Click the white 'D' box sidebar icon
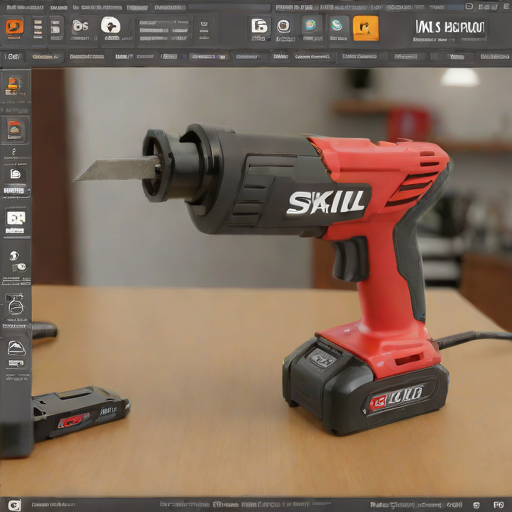This screenshot has height=512, width=512. point(16,219)
